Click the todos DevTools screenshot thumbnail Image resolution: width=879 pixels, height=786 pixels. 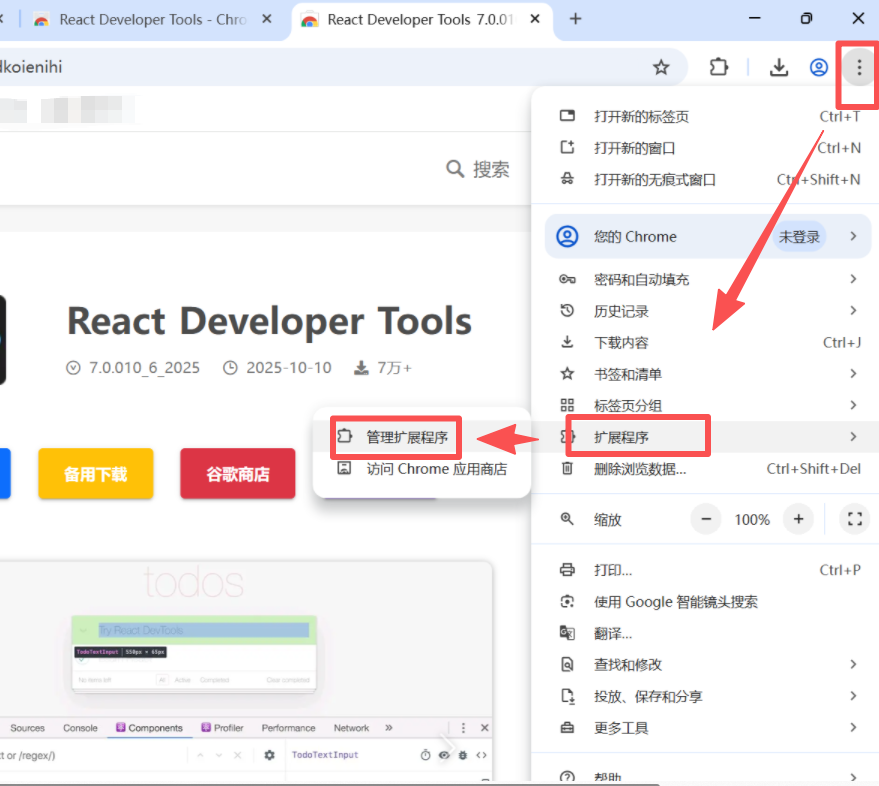coord(245,671)
